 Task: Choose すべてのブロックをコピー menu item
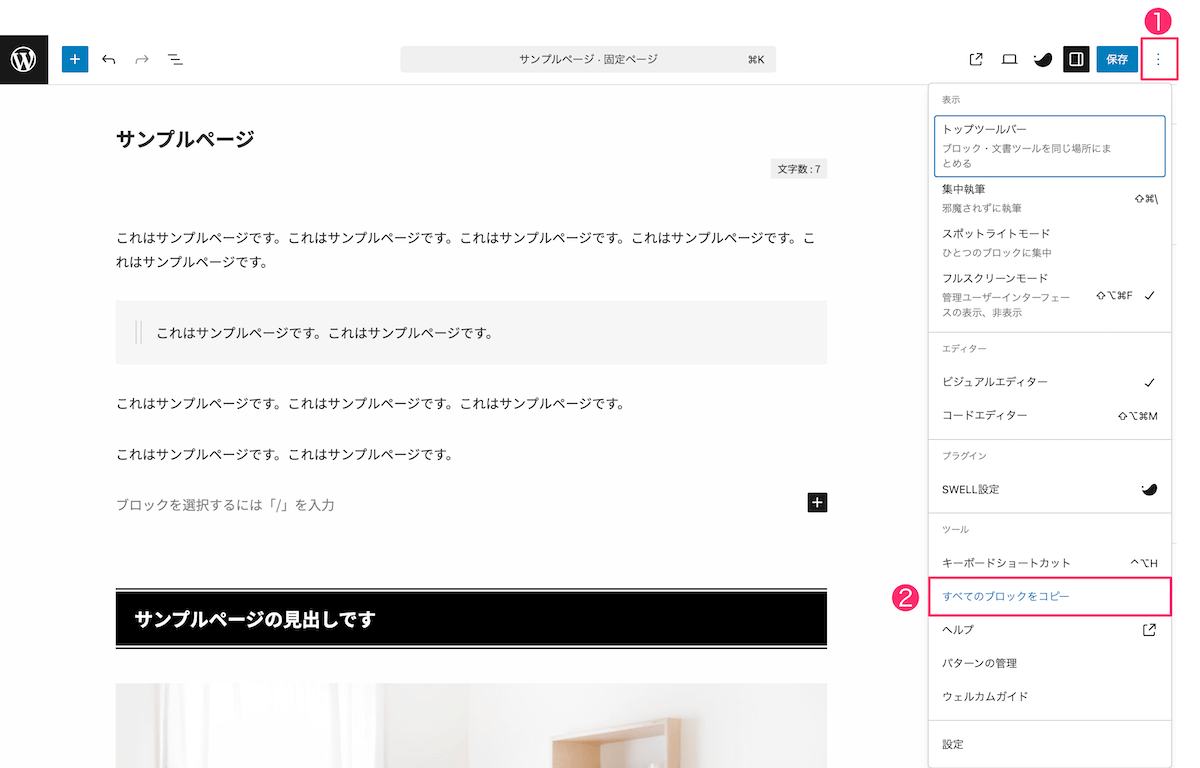click(1049, 596)
